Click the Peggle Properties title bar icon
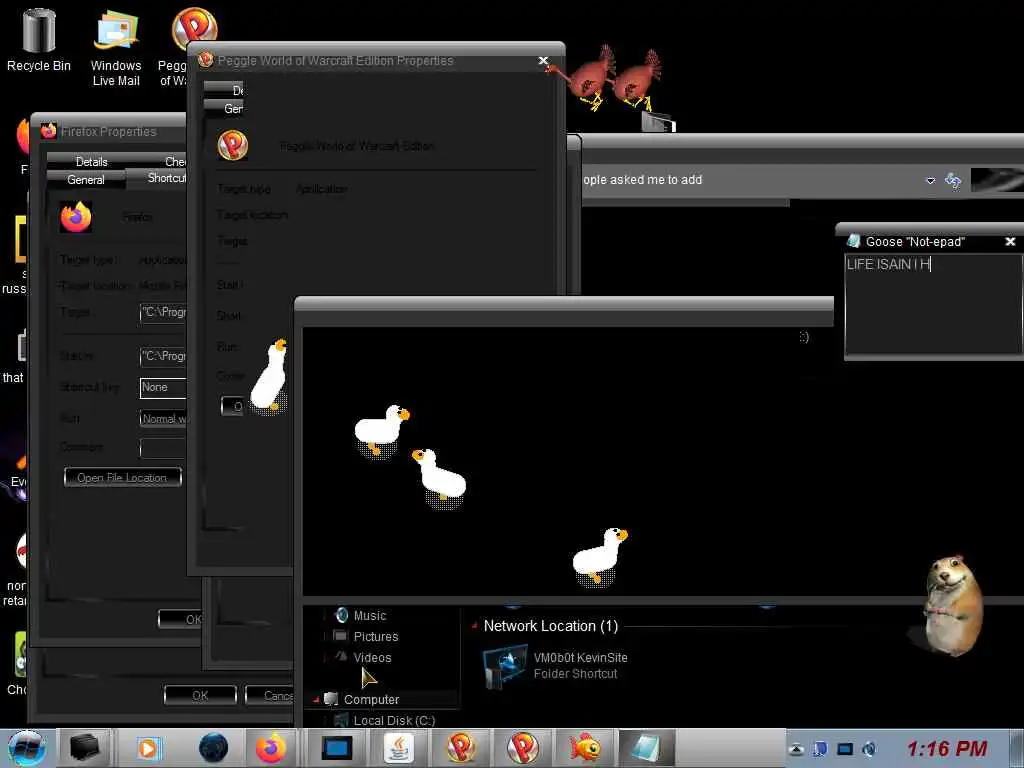 tap(205, 59)
